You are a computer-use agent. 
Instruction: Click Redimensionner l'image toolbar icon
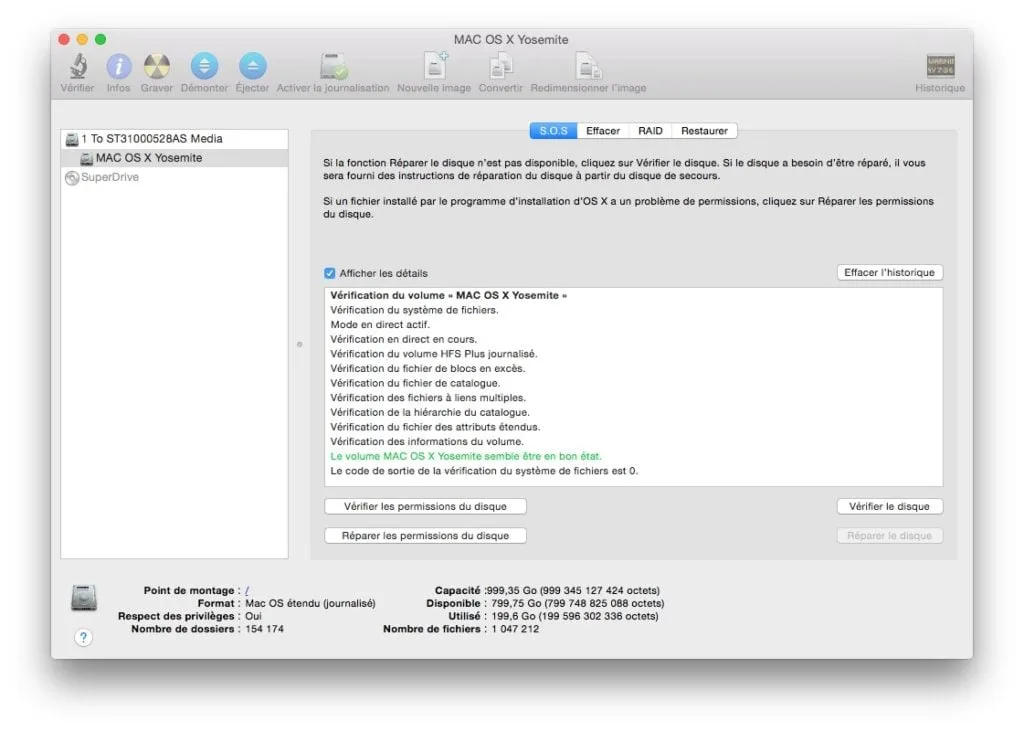[x=588, y=66]
